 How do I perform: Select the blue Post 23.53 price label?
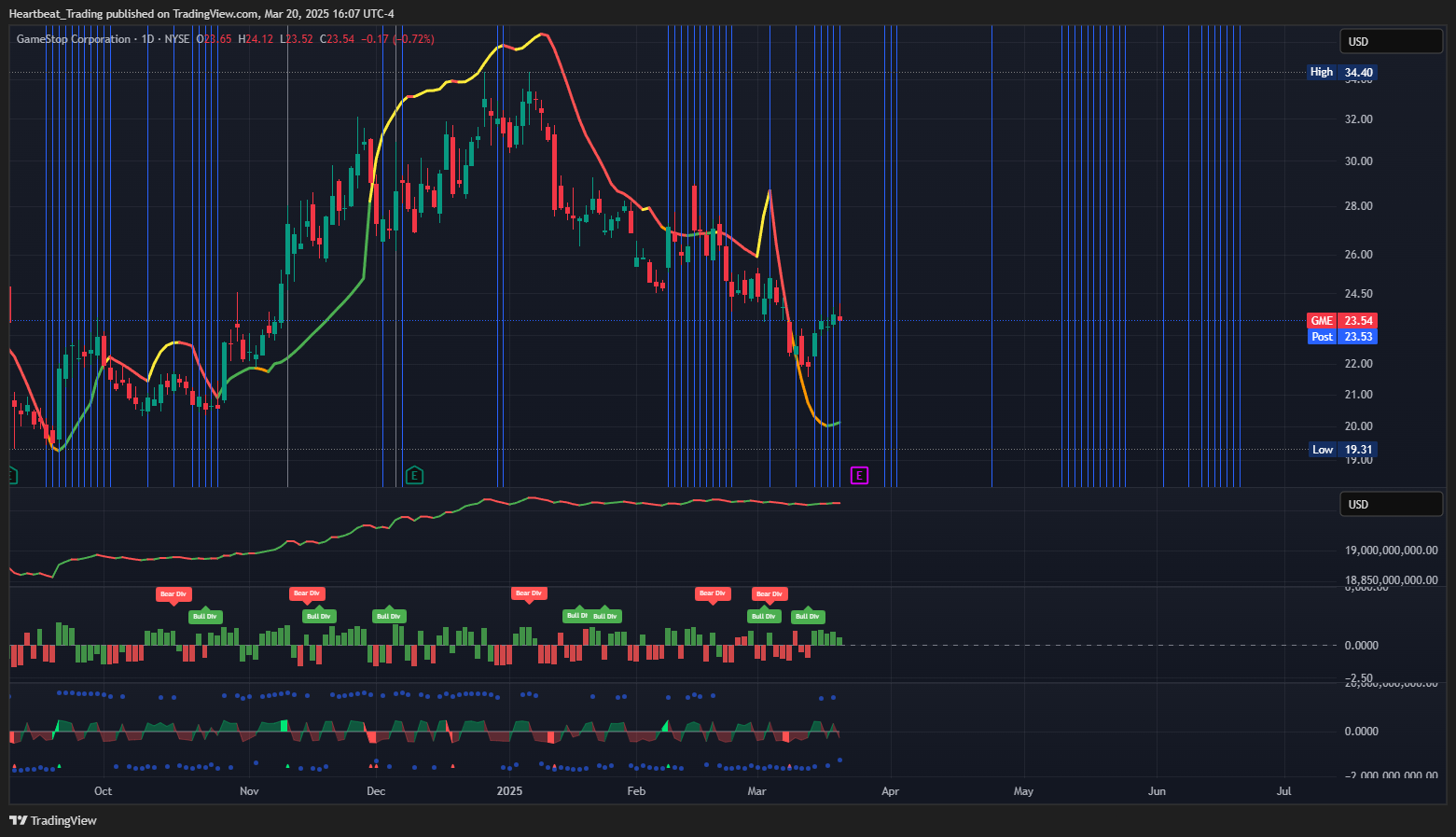click(1341, 336)
